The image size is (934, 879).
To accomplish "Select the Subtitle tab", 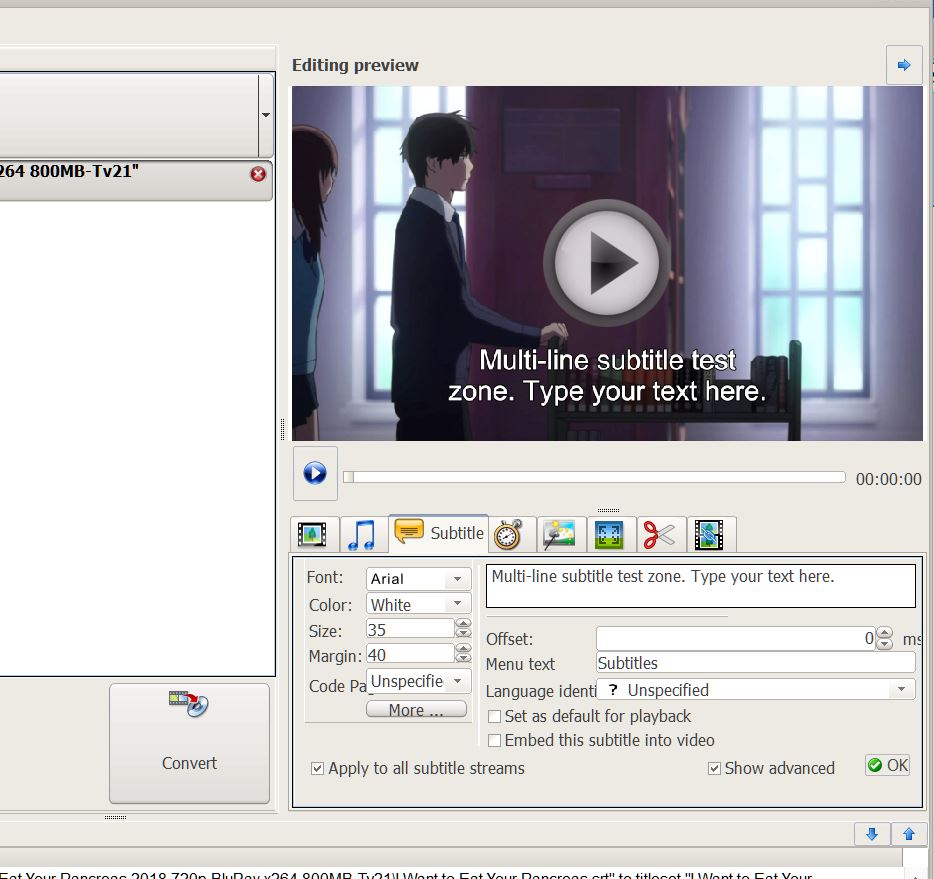I will [x=438, y=532].
